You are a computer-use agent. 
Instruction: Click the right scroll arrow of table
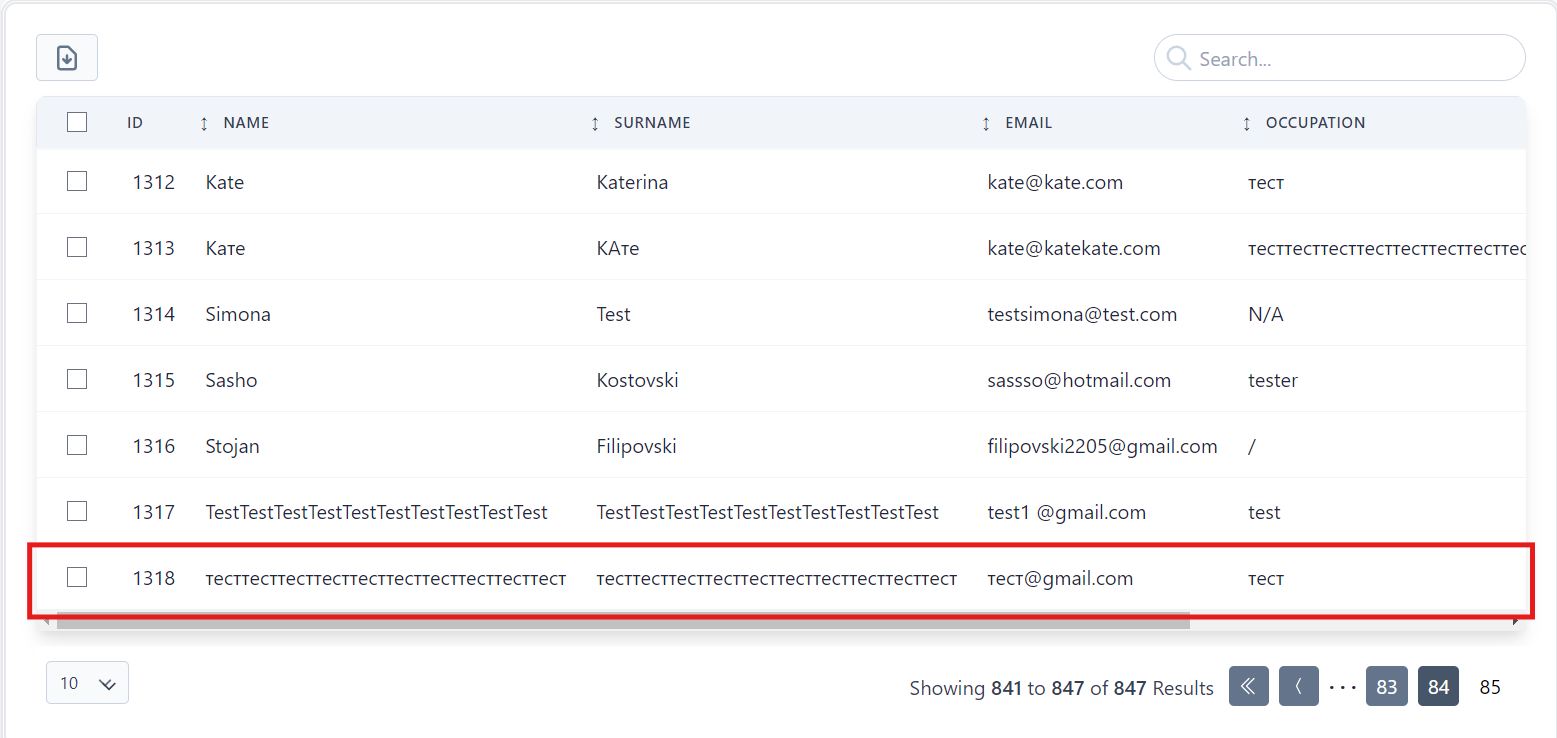pyautogui.click(x=1517, y=622)
